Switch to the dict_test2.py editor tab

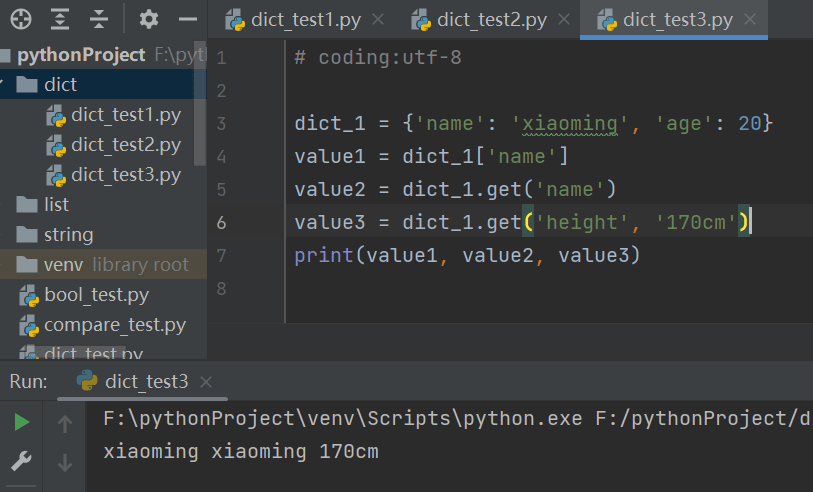[478, 20]
